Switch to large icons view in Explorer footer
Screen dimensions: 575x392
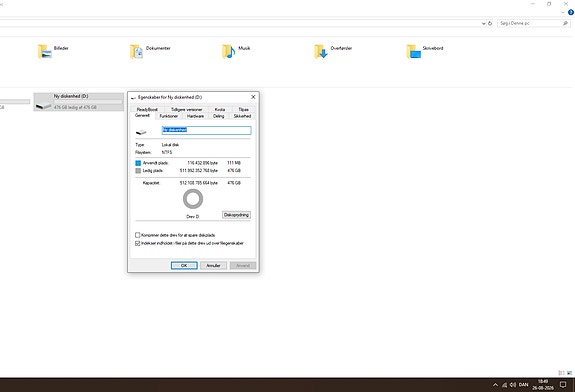569,373
